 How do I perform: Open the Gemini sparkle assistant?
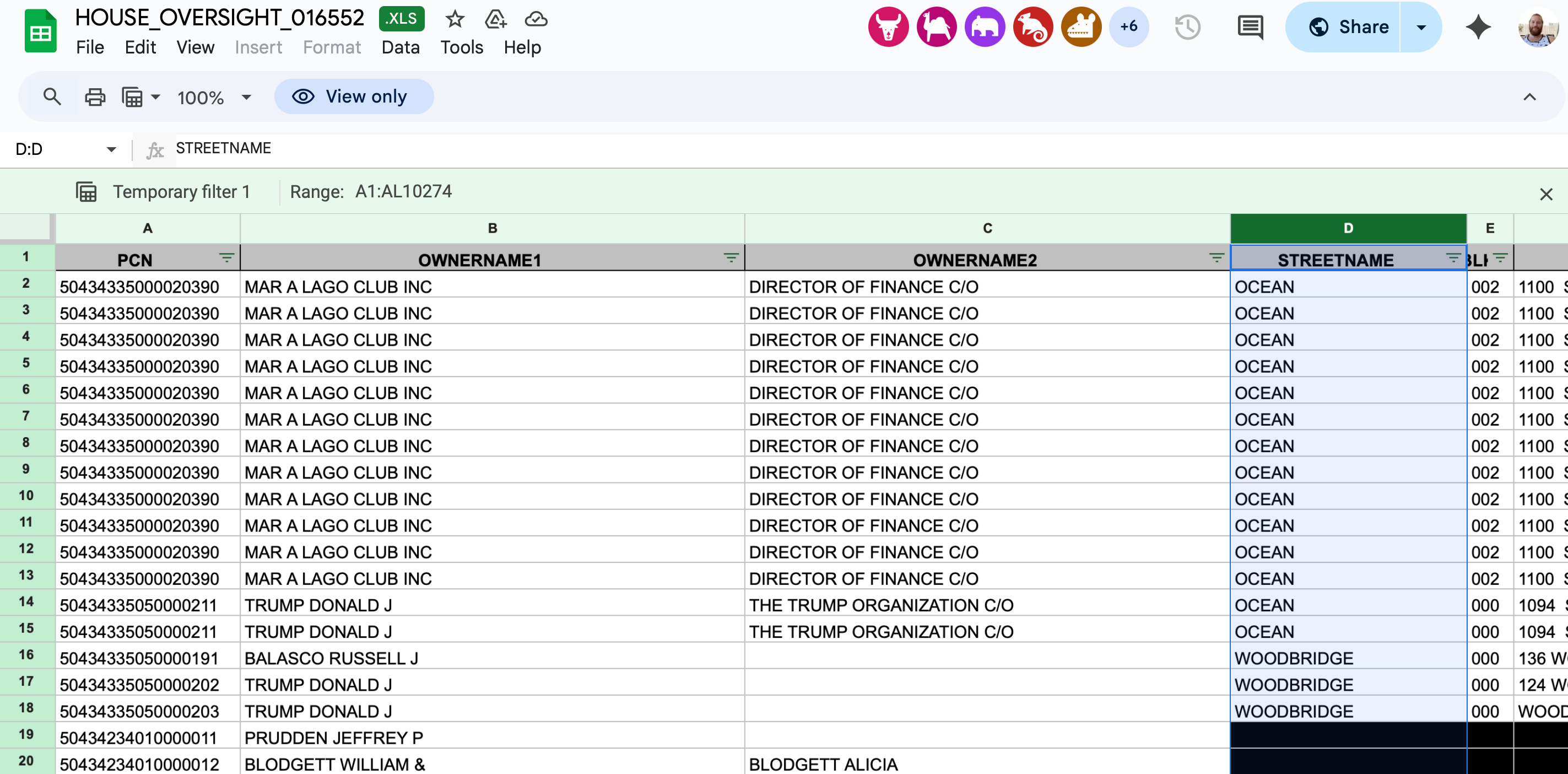tap(1478, 28)
